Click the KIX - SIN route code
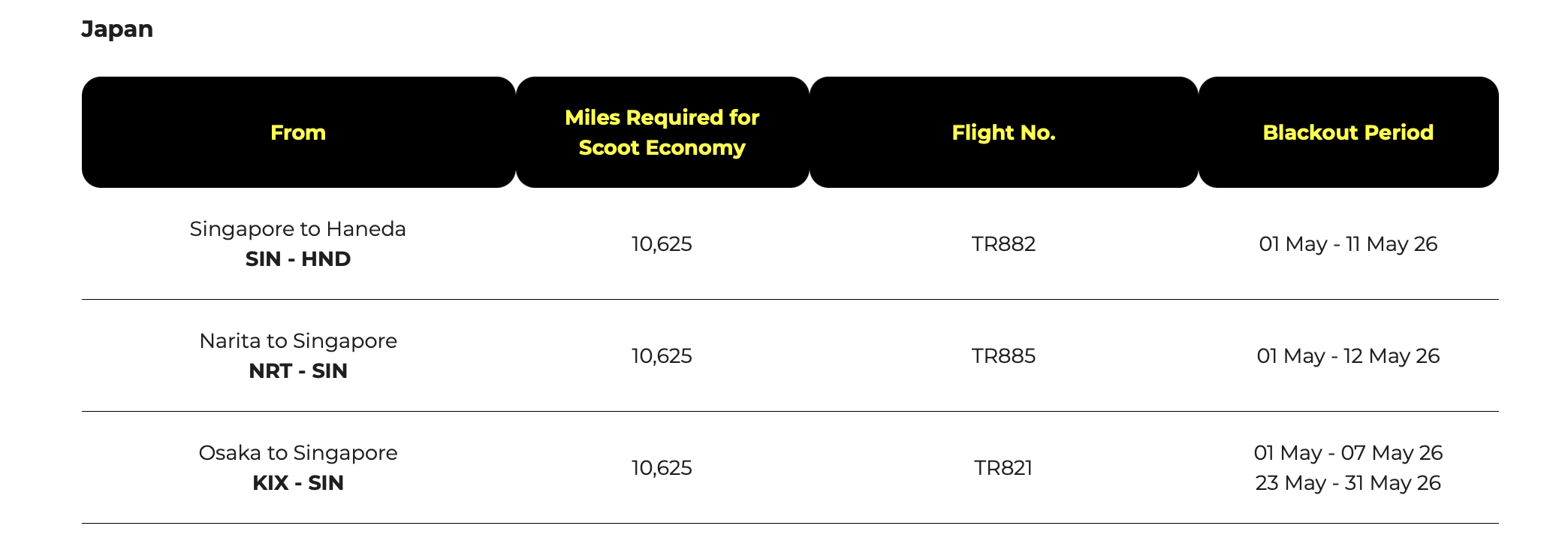Image resolution: width=1568 pixels, height=550 pixels. (298, 482)
